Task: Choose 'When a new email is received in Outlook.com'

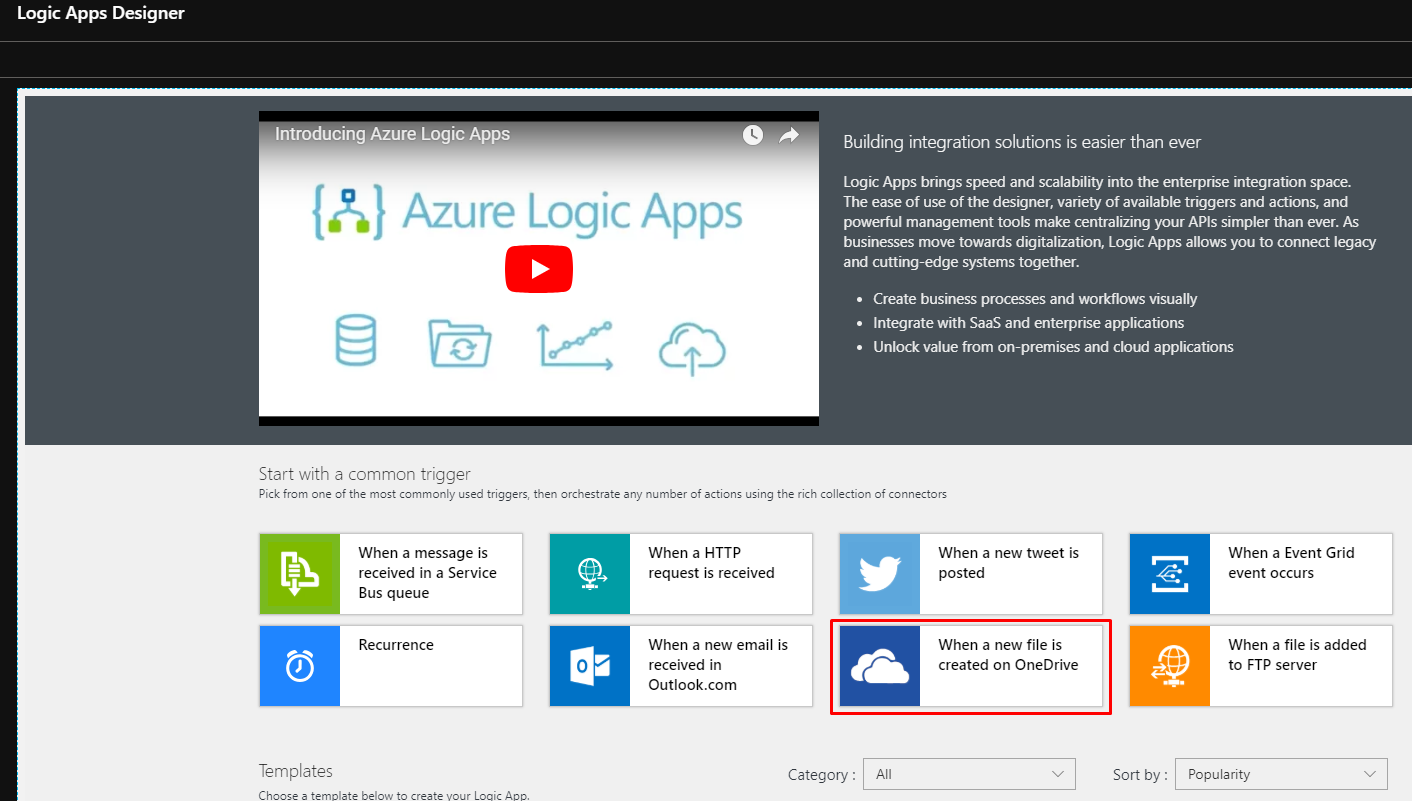Action: pyautogui.click(x=681, y=666)
